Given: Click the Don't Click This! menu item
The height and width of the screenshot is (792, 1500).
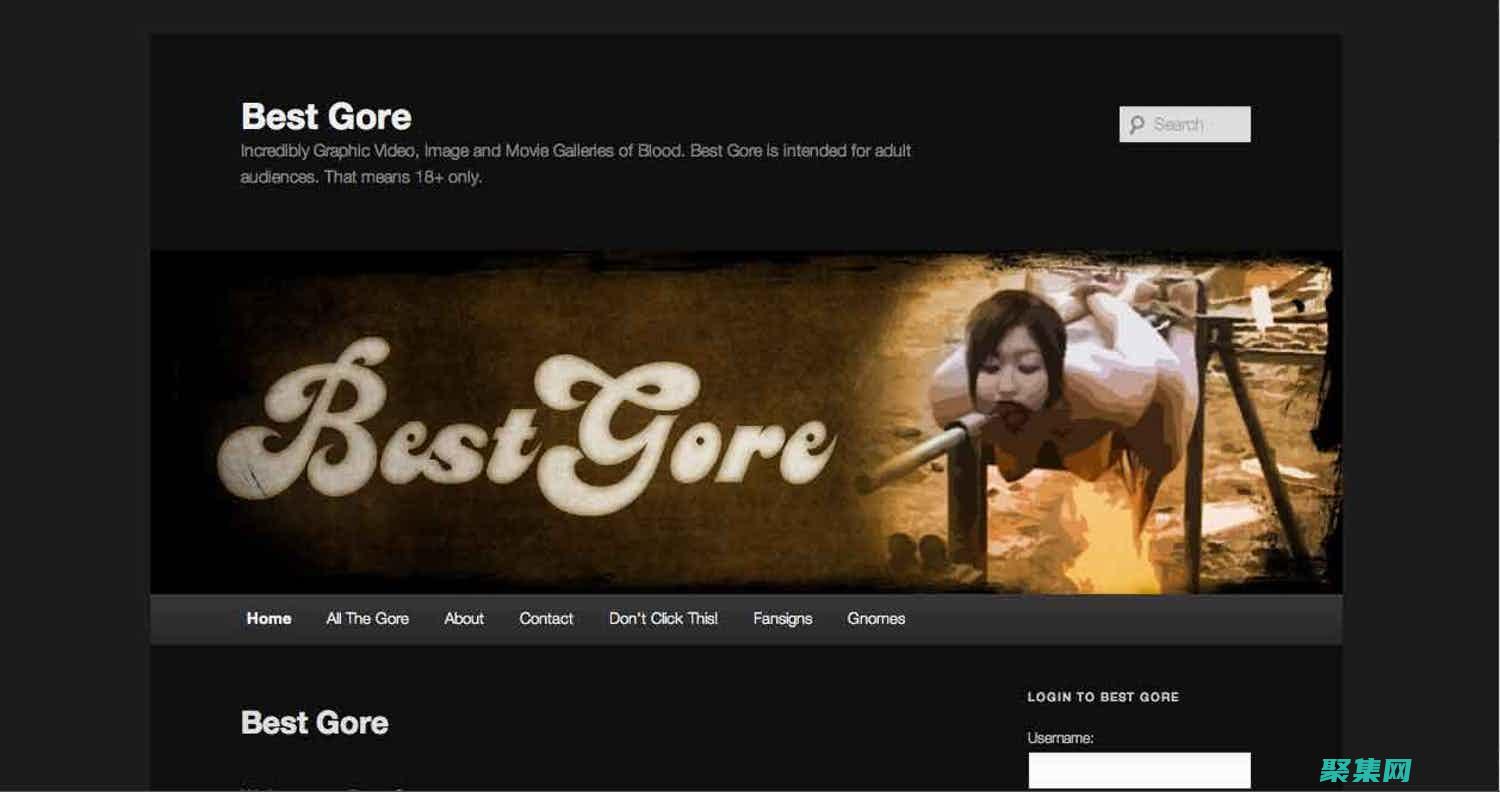Looking at the screenshot, I should [x=663, y=619].
